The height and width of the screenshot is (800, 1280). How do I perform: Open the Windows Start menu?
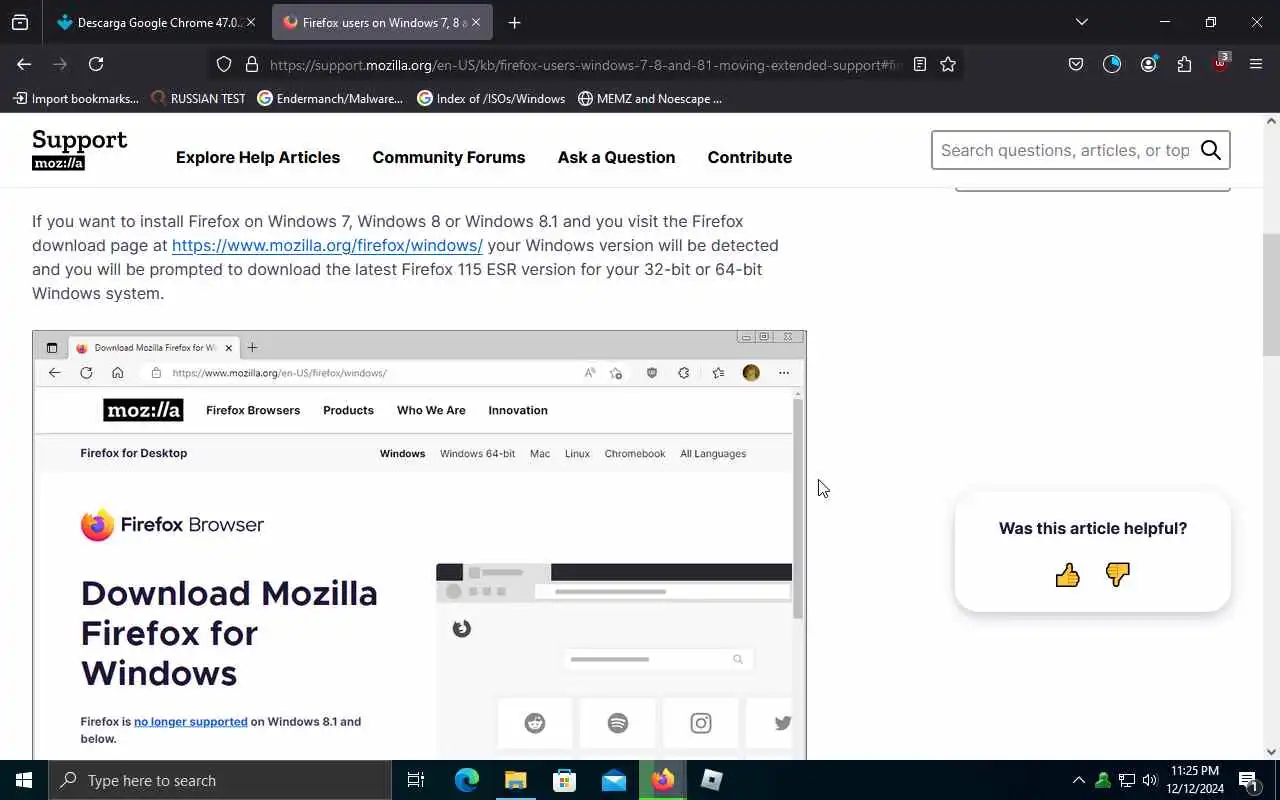coord(24,780)
